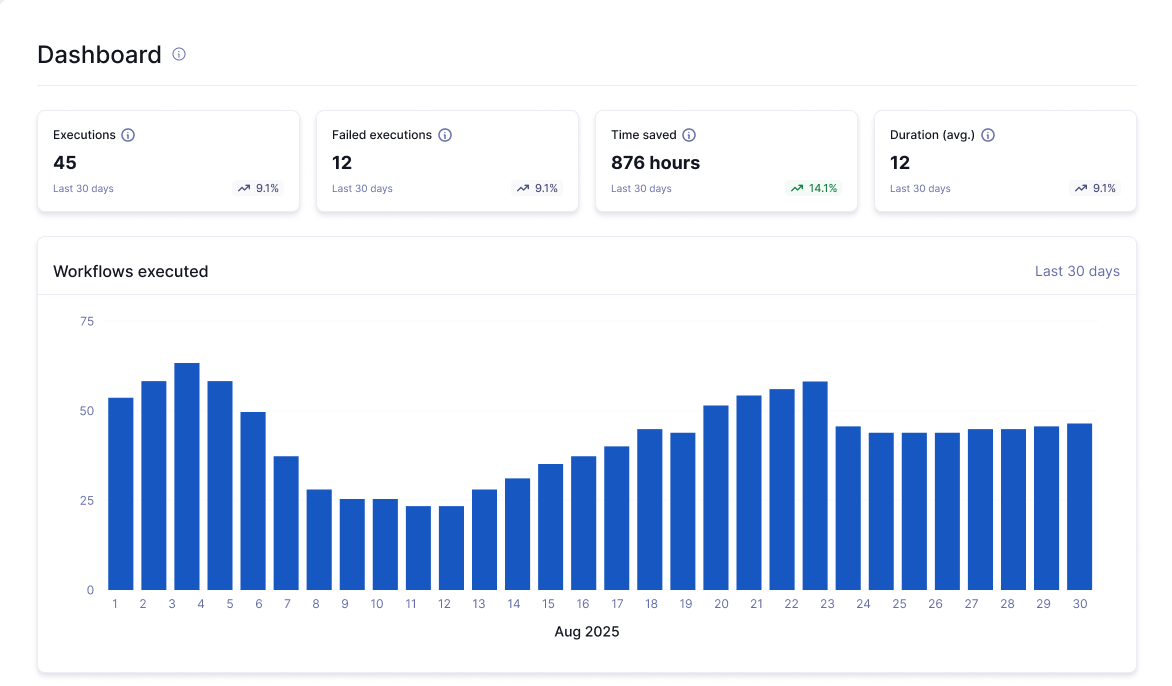Click the 876 hours metric value
The width and height of the screenshot is (1172, 686).
654,162
